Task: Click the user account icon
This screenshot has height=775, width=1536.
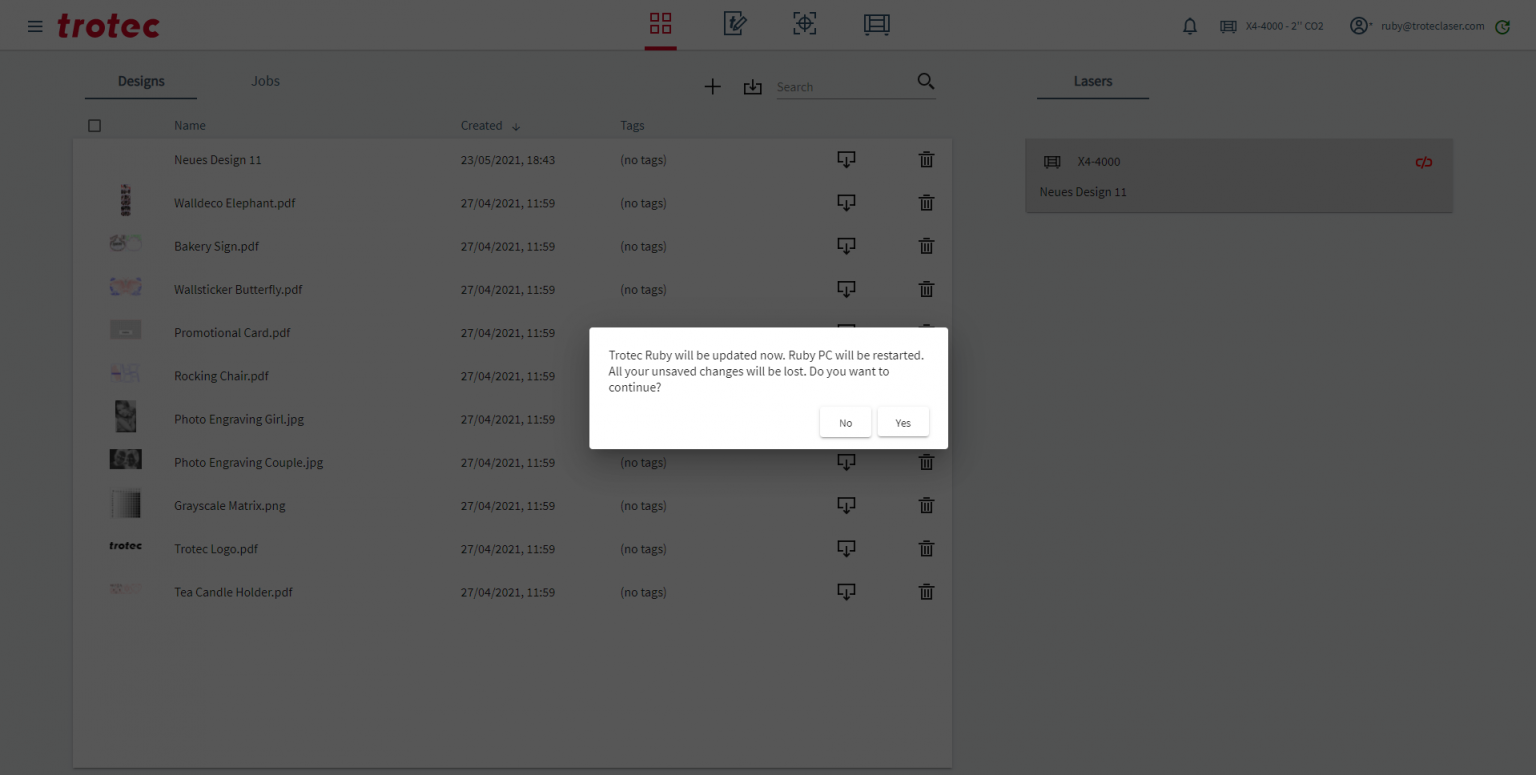Action: 1358,26
